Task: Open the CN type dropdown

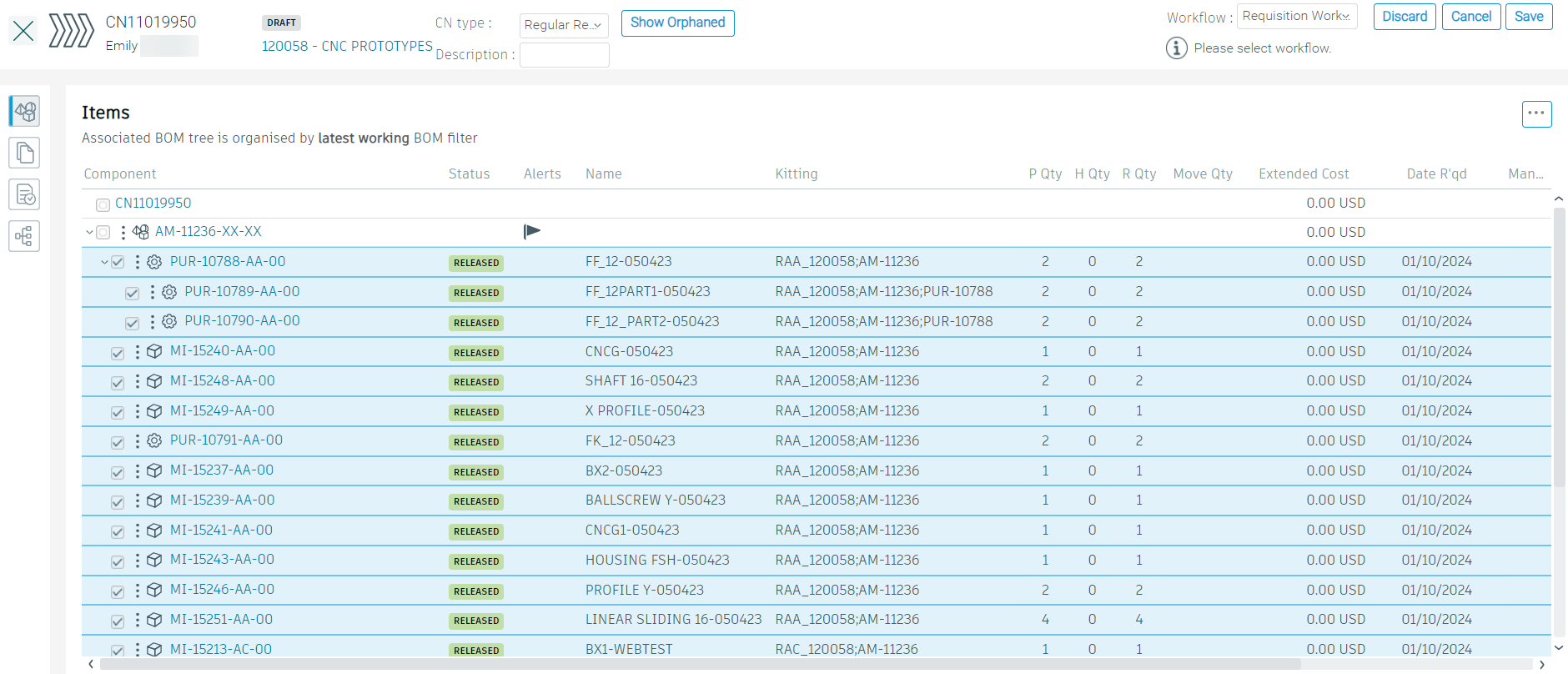Action: [x=564, y=25]
